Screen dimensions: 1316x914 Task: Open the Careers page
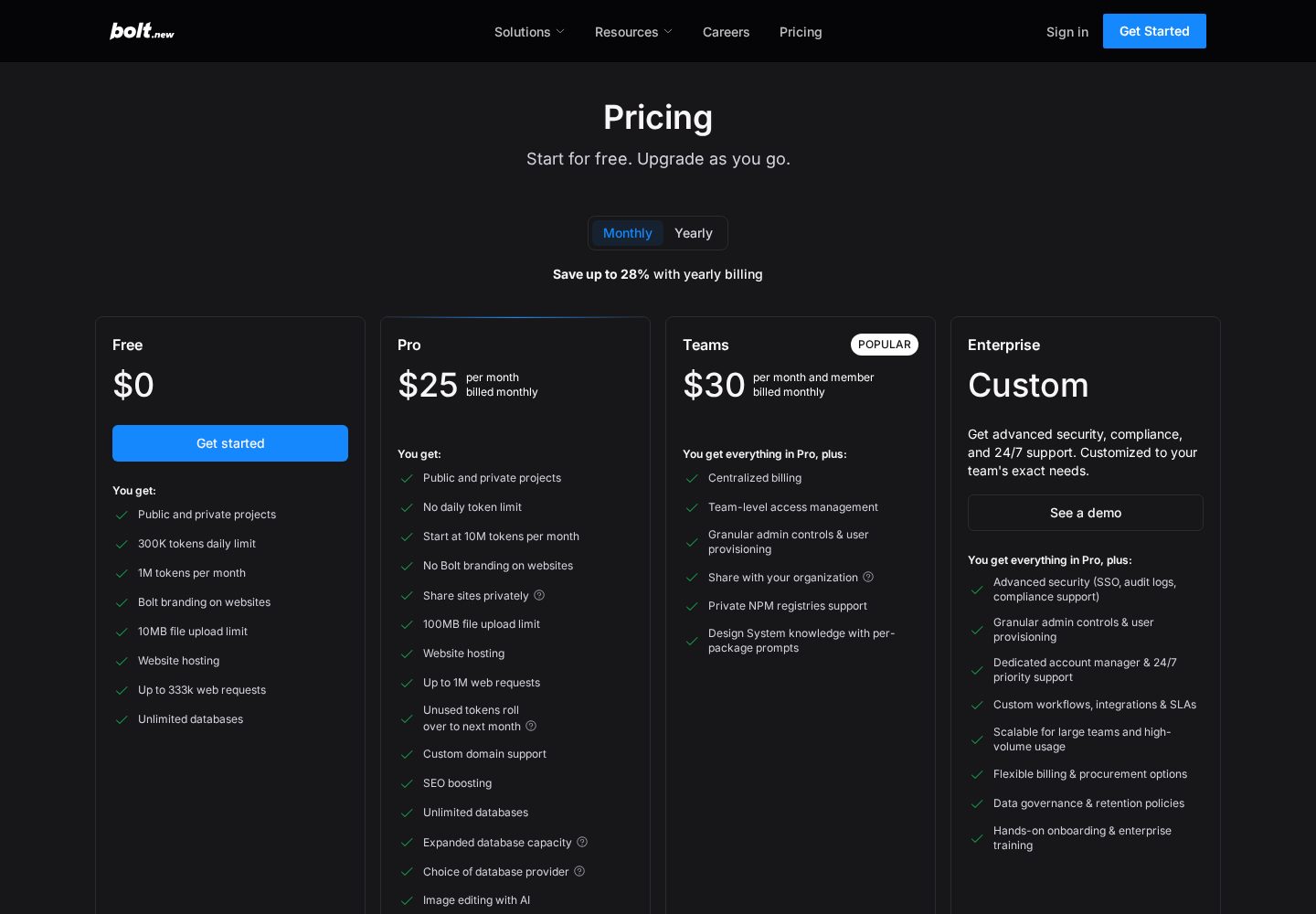(726, 32)
